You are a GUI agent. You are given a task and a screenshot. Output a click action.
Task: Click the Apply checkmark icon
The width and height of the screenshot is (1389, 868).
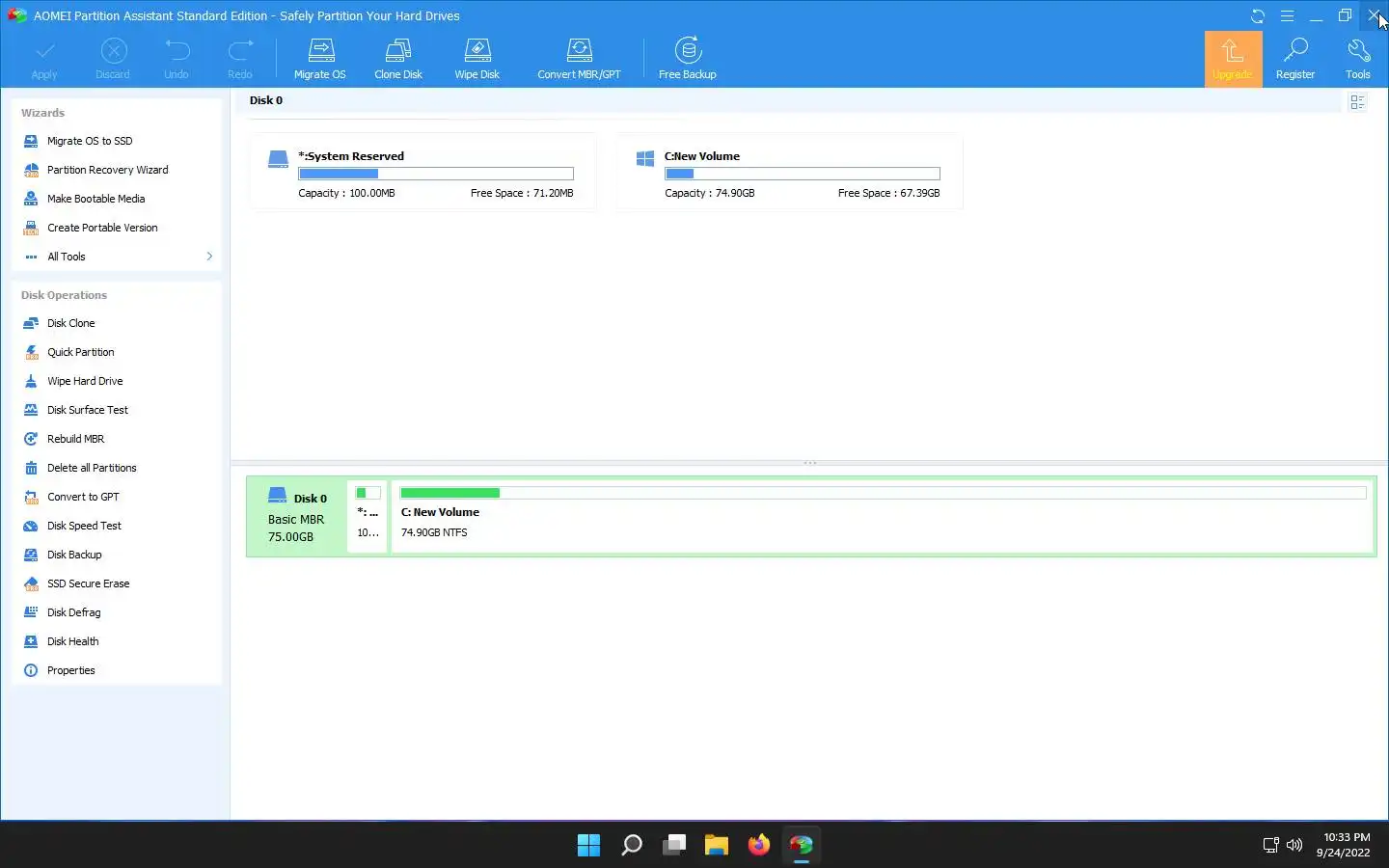point(44,50)
